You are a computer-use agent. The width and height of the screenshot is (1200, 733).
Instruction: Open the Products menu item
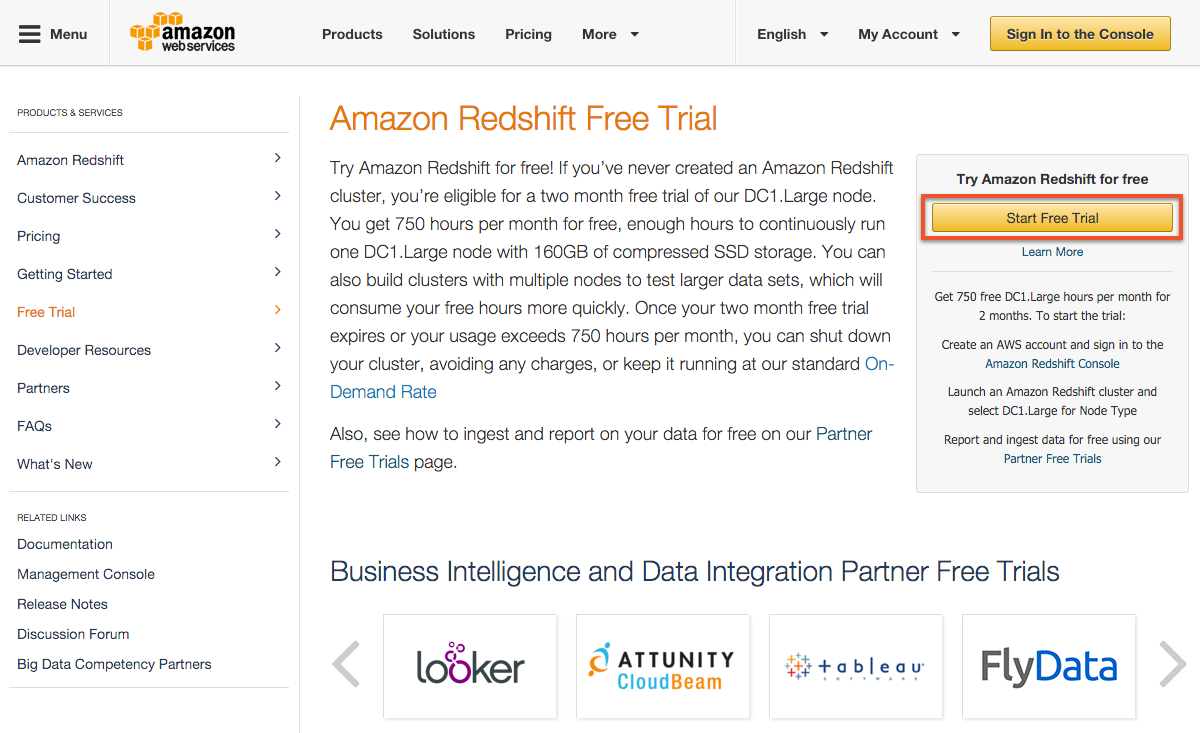click(352, 34)
